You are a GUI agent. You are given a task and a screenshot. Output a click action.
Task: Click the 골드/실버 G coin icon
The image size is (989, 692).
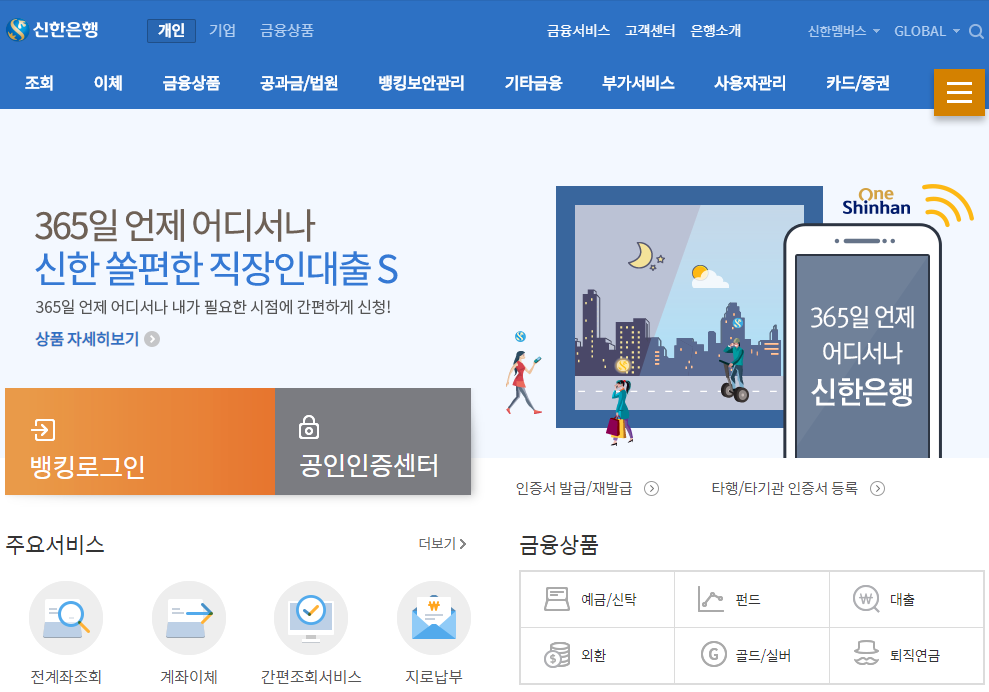[x=713, y=654]
